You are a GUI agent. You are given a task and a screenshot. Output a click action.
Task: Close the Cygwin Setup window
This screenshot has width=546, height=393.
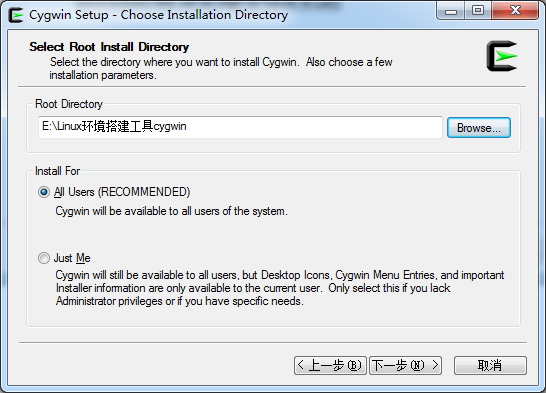[x=515, y=11]
